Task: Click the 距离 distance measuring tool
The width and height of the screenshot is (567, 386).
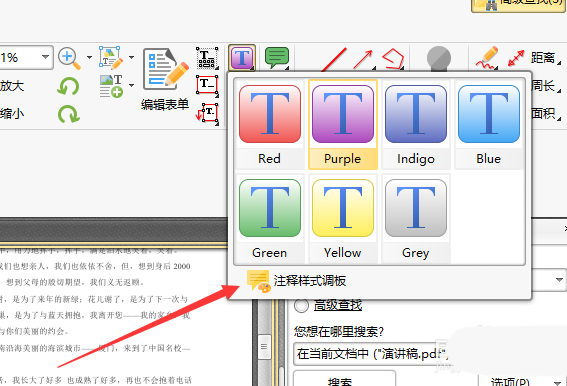Action: (534, 58)
